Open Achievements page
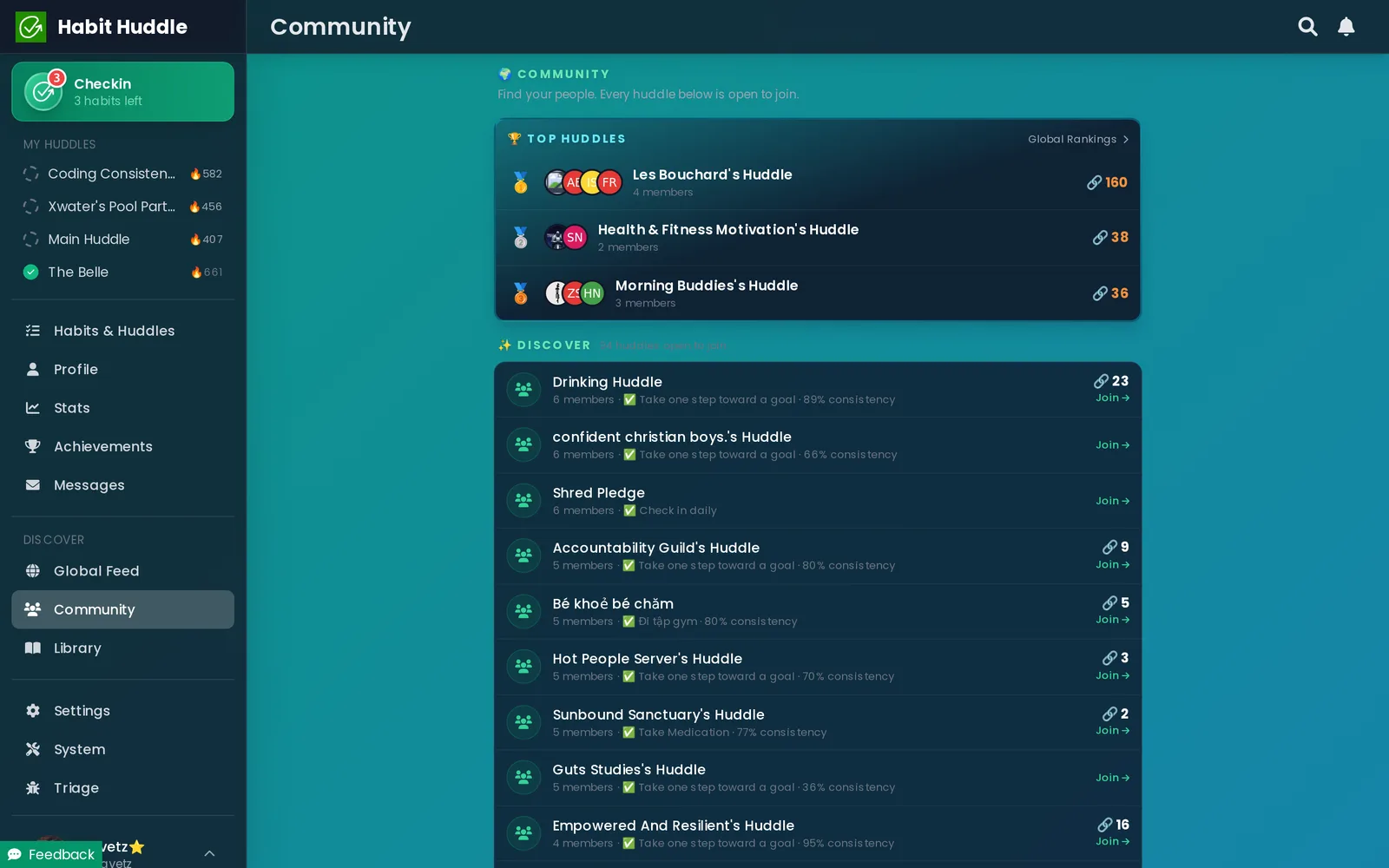The height and width of the screenshot is (868, 1389). coord(122,446)
